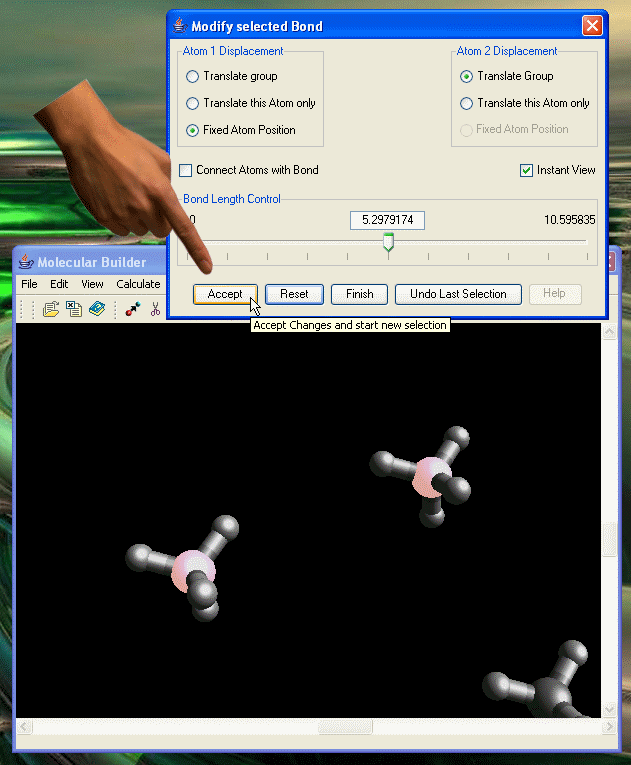Click the right arrow of horizontal scrollbar
Viewport: 631px width, 765px height.
609,727
